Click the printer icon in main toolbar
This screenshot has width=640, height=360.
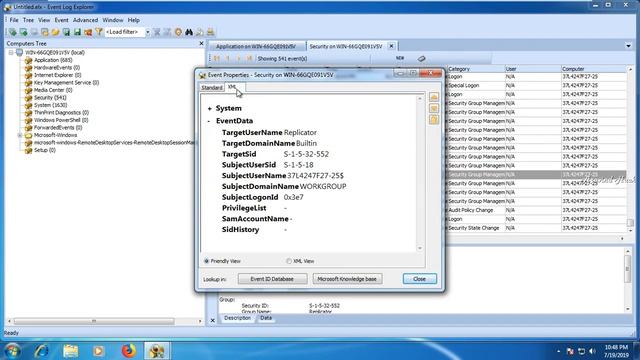pos(210,32)
